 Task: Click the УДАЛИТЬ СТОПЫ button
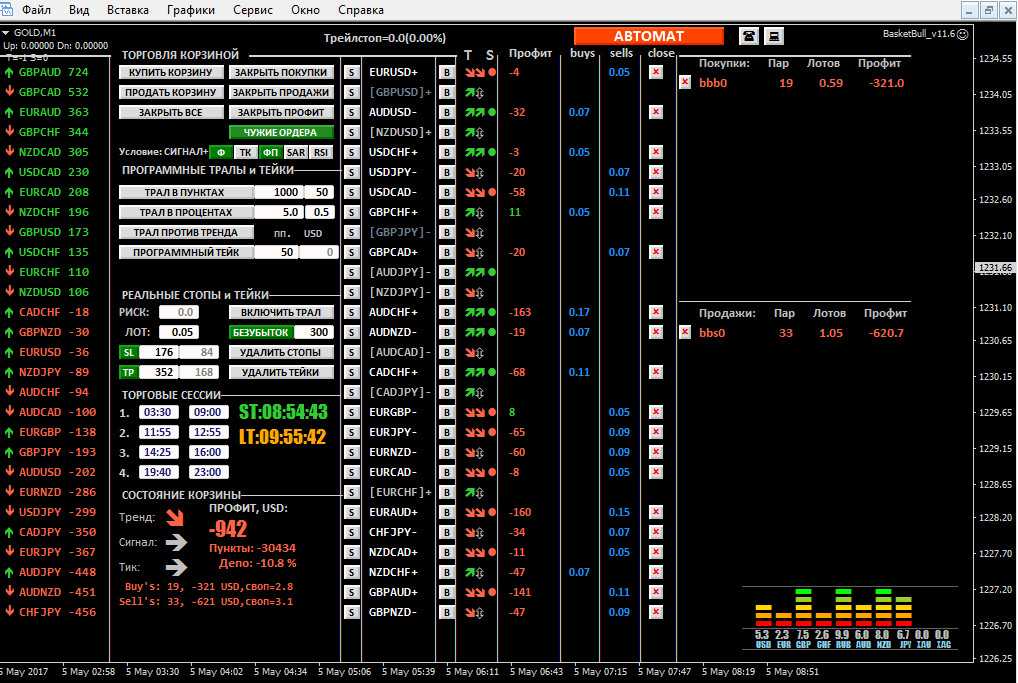[x=281, y=352]
